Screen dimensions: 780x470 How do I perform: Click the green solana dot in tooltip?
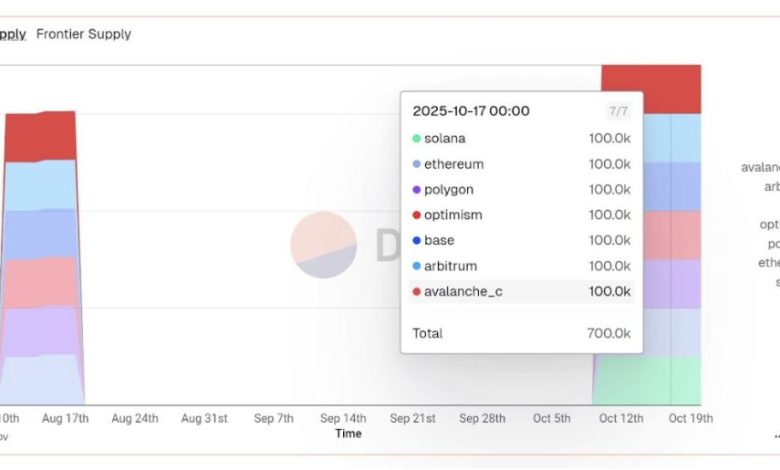[x=416, y=139]
